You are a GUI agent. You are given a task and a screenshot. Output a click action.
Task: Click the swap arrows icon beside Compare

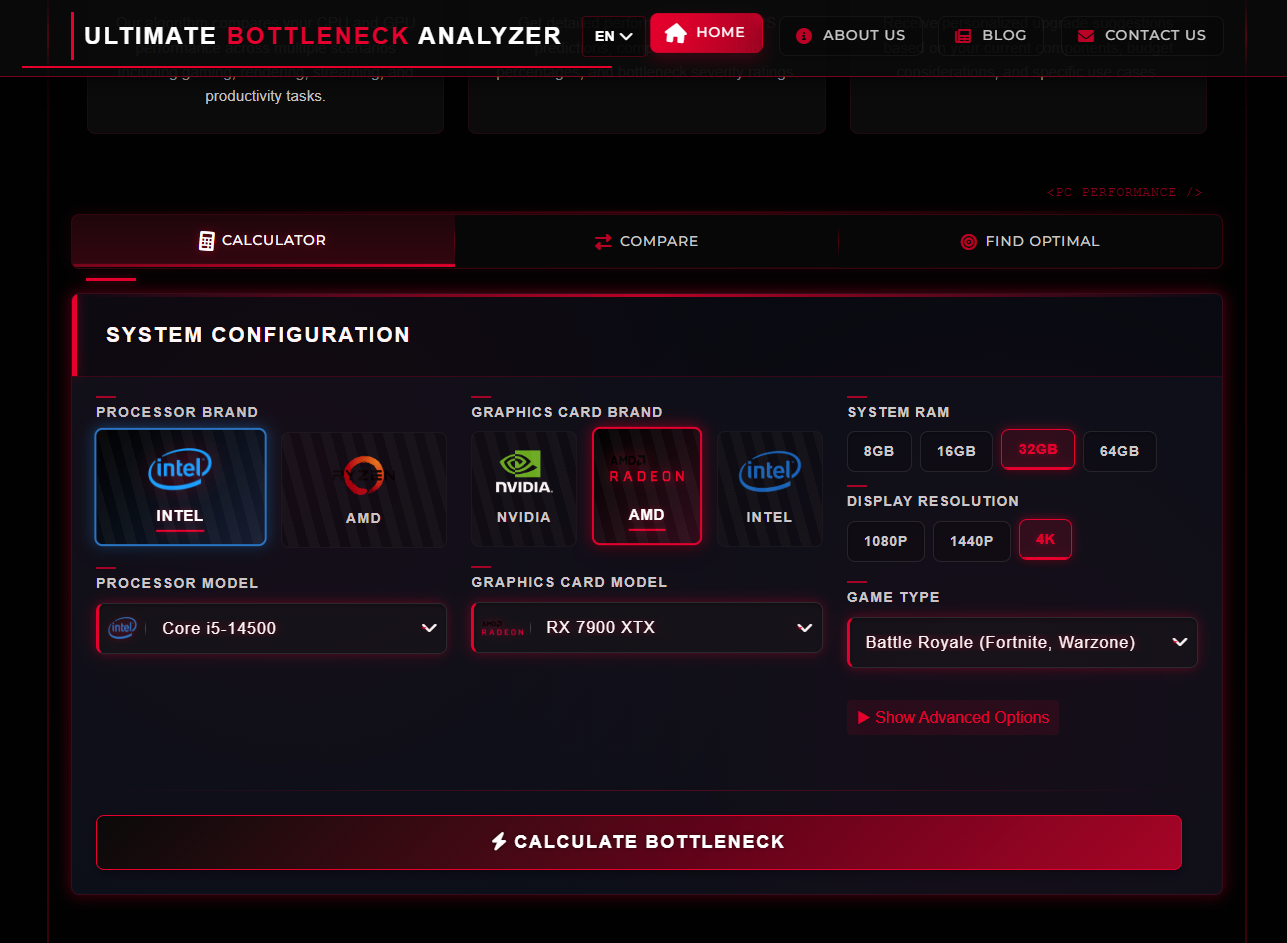tap(603, 242)
